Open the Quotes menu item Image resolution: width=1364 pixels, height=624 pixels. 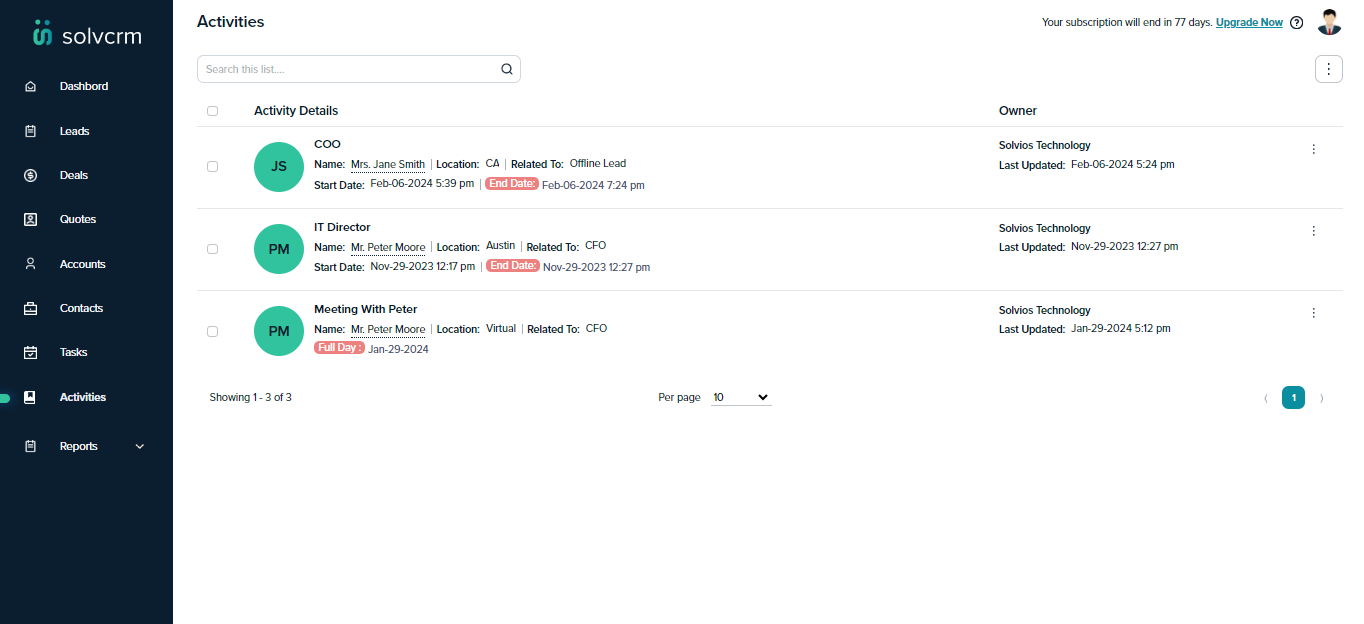[x=78, y=219]
